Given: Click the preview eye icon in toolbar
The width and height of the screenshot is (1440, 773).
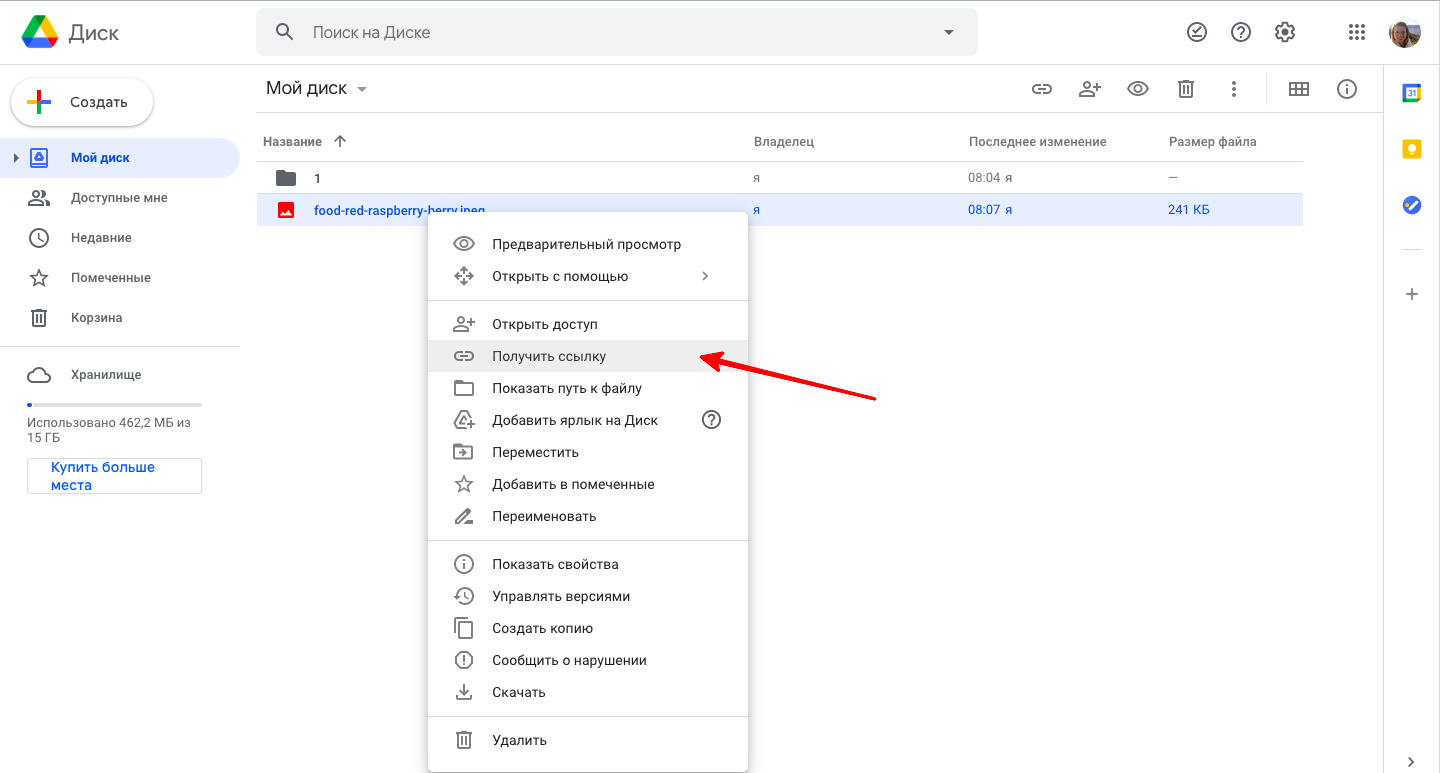Looking at the screenshot, I should tap(1138, 89).
